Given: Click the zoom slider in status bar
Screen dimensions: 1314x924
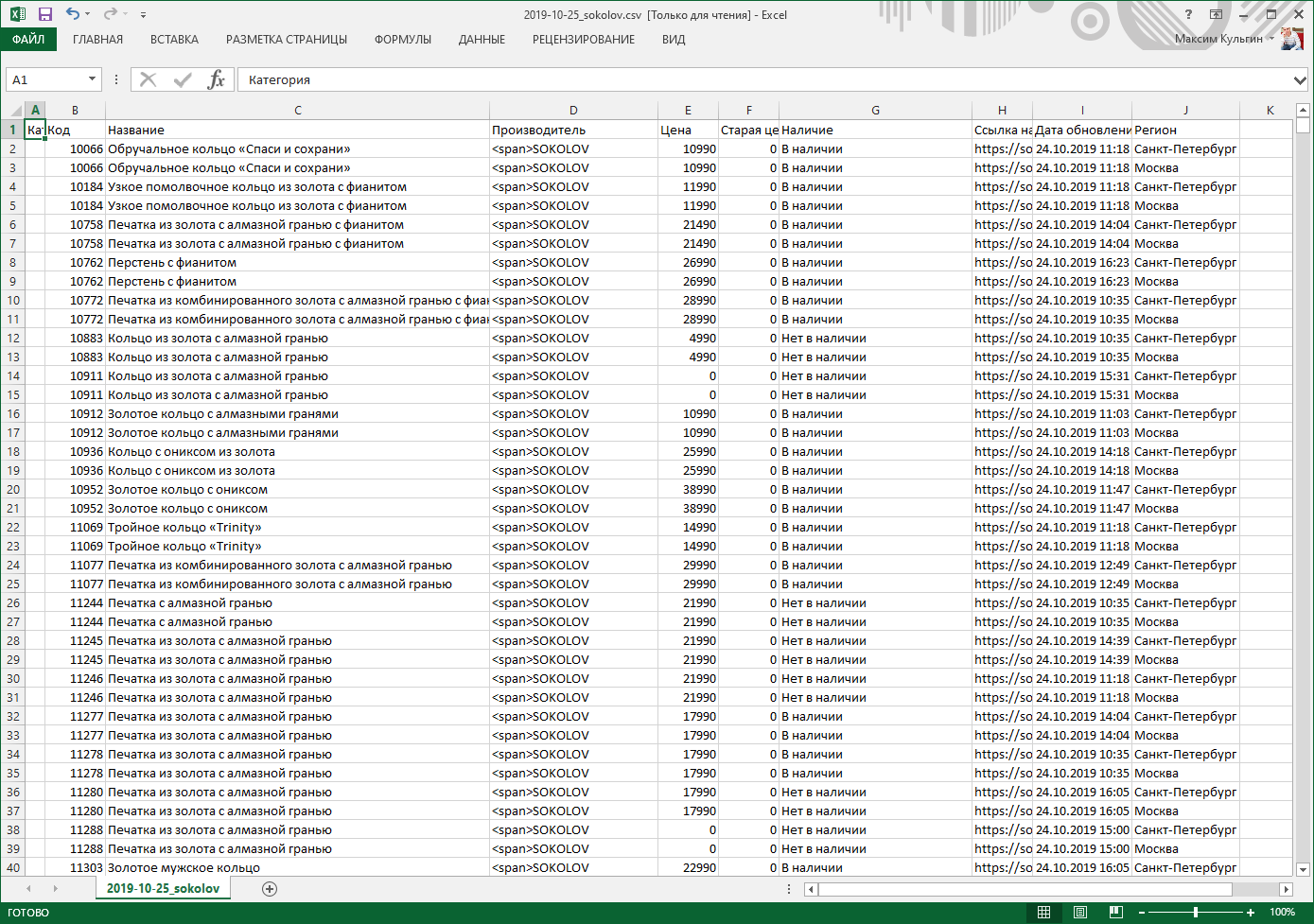Looking at the screenshot, I should coord(1196,912).
